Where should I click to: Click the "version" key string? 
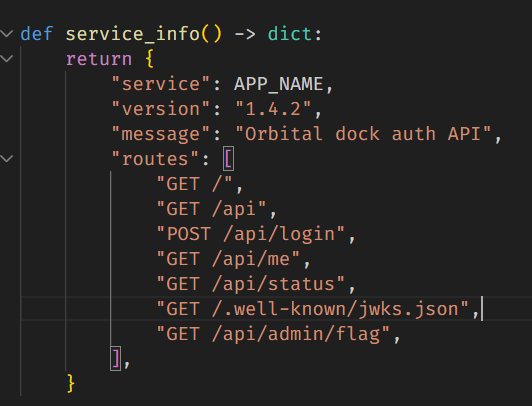click(161, 109)
